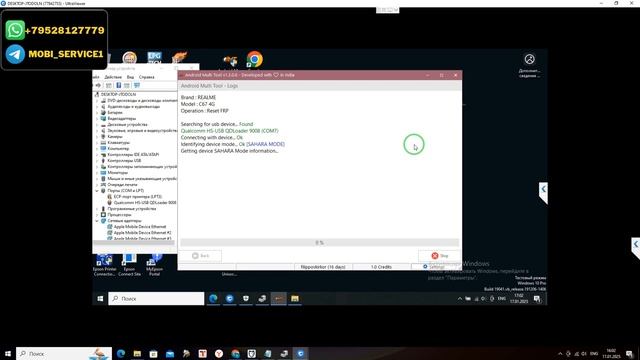The image size is (640, 360).
Task: Select Qualcomm HS-USB QDLoader 9008 in Device Manager
Action: click(145, 202)
